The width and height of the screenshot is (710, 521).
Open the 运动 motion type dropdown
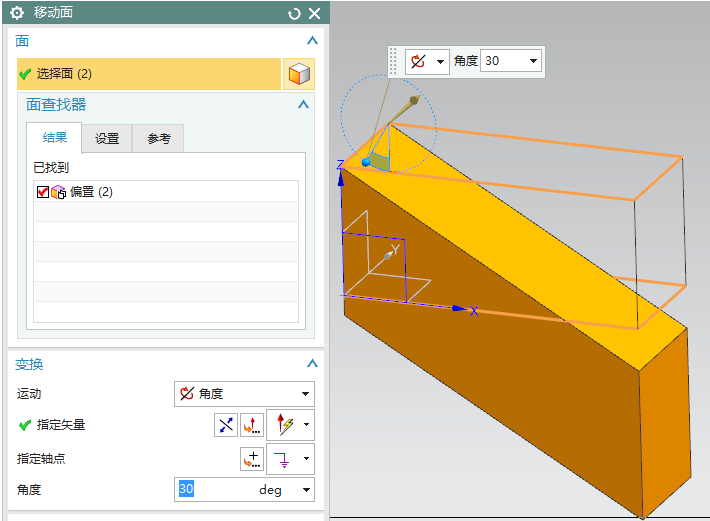244,394
